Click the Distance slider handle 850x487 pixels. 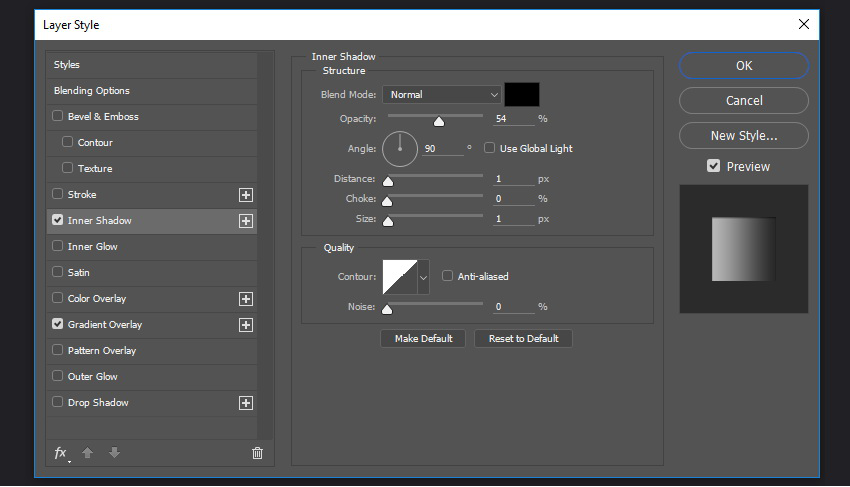click(388, 181)
